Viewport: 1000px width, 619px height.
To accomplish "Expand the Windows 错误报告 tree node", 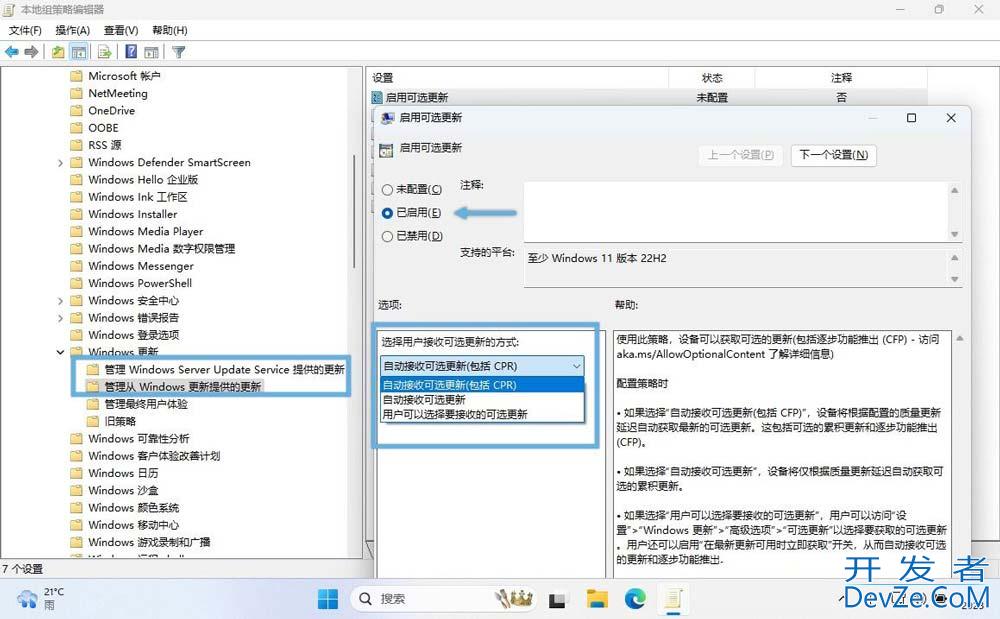I will click(x=60, y=317).
